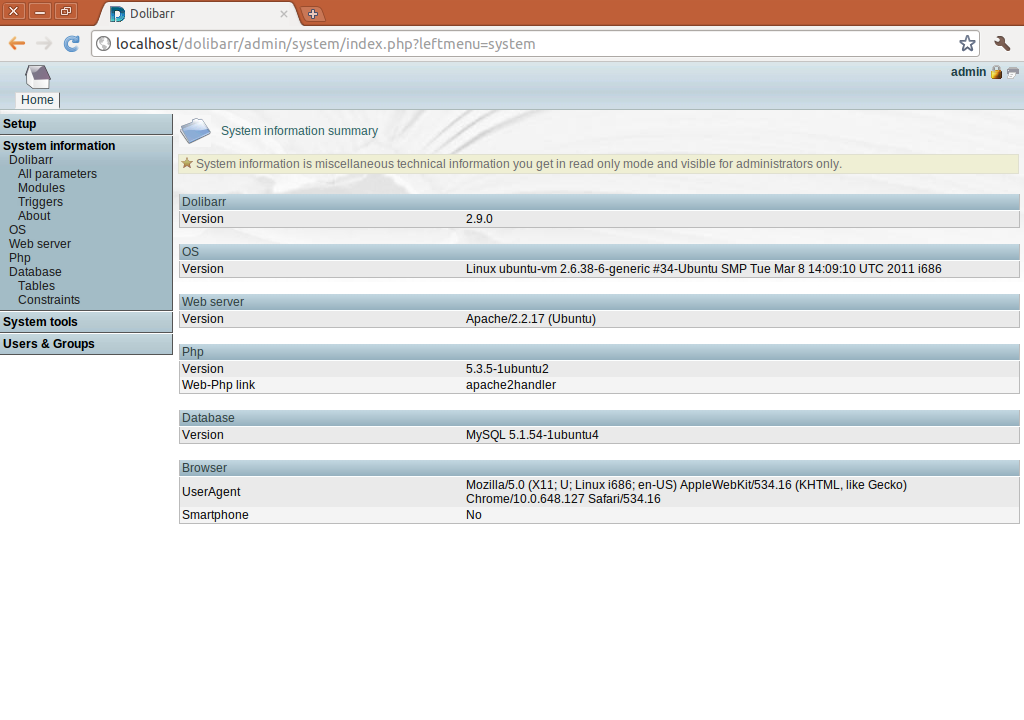Open Triggers in the left menu
Screen dimensions: 1024x720
40,202
